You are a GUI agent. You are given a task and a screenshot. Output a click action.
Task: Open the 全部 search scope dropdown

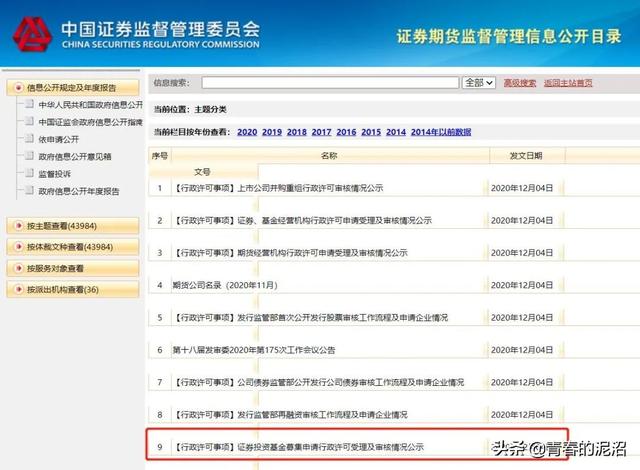[x=479, y=82]
